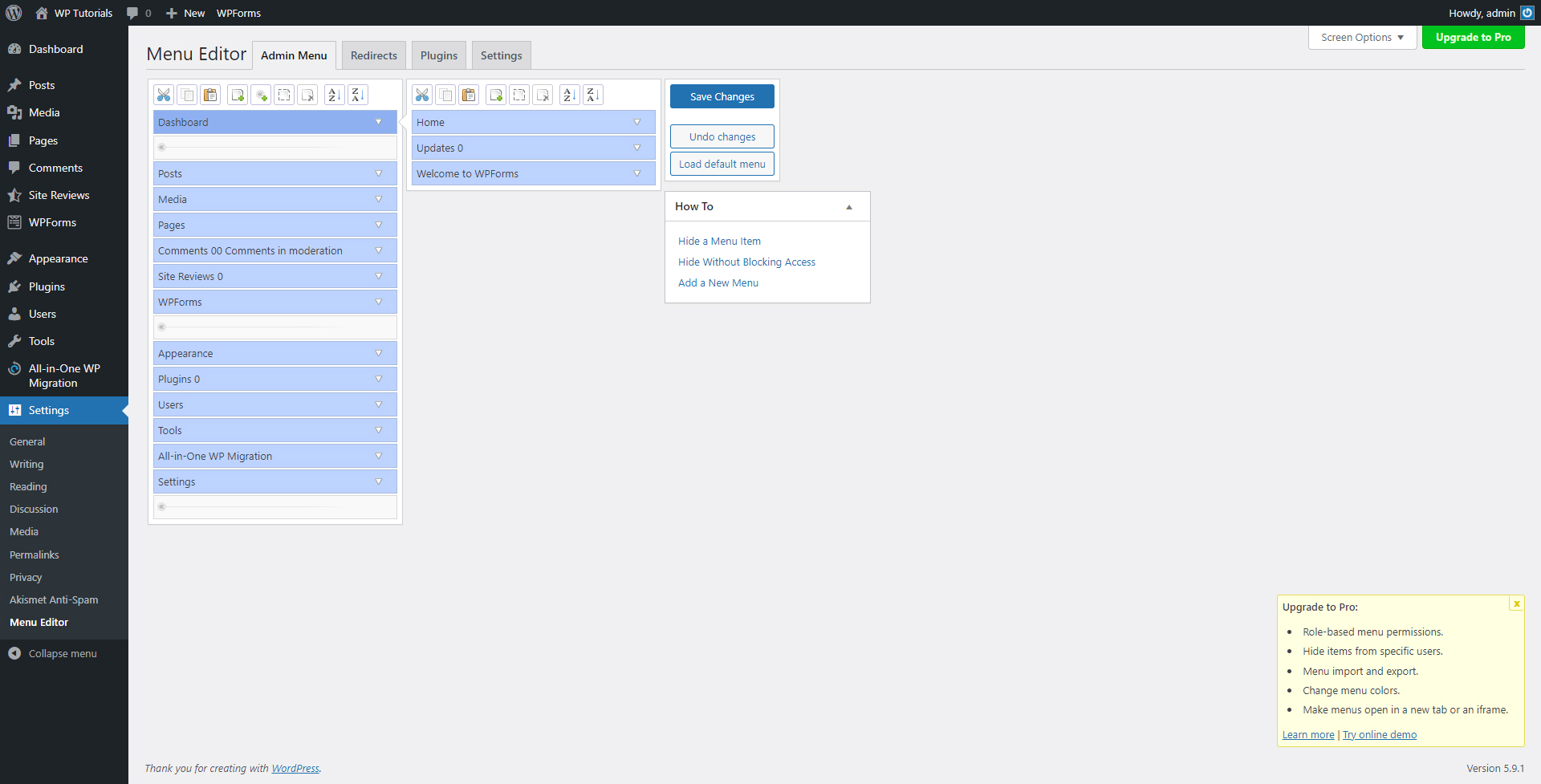Add a new item in submenu column
This screenshot has width=1541, height=784.
coord(496,95)
